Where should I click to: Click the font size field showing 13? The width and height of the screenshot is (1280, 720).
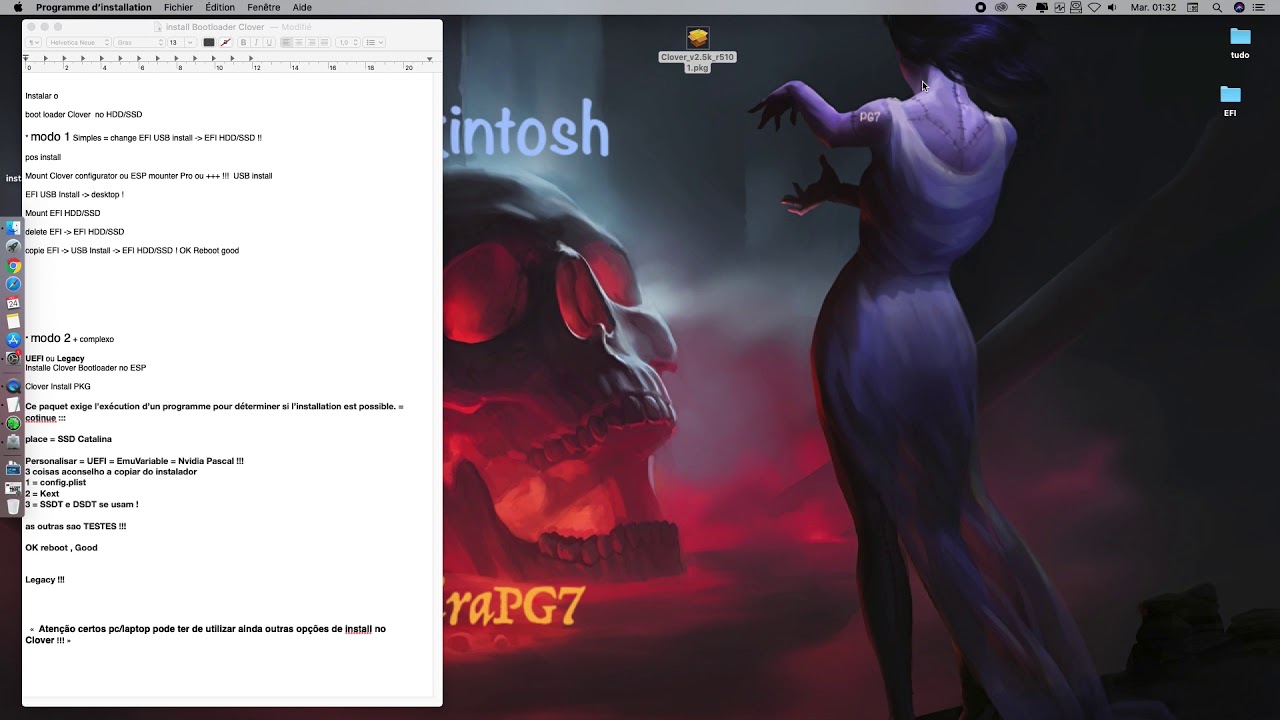174,43
